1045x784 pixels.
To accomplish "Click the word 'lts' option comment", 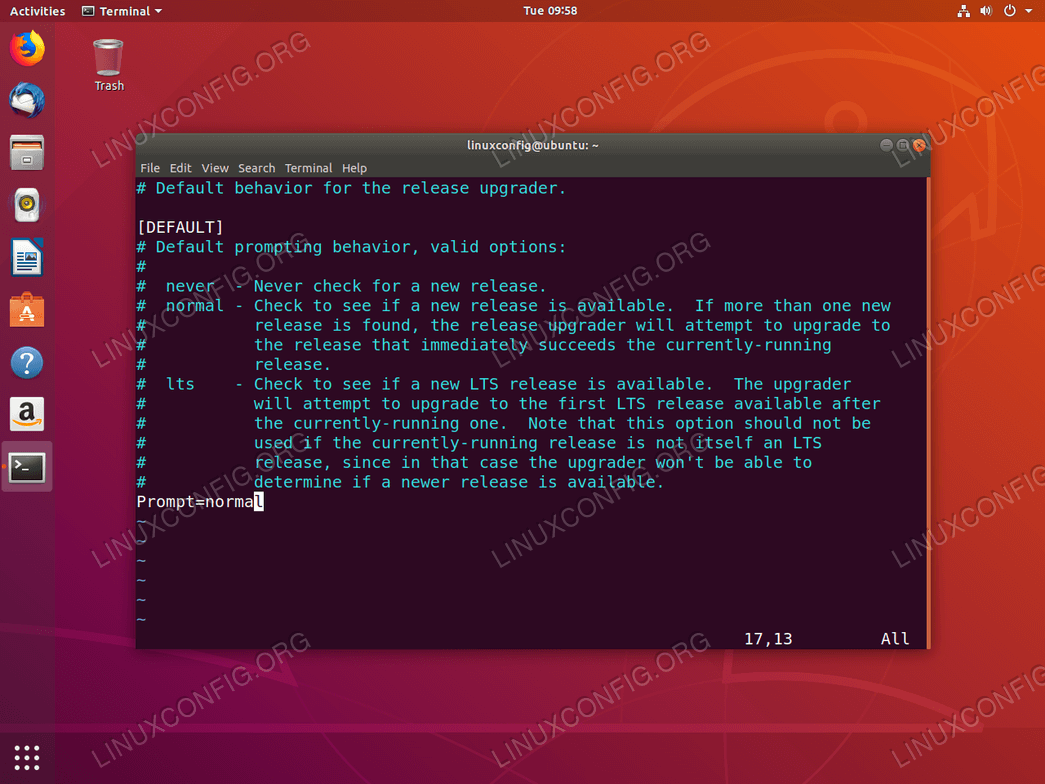I will tap(180, 384).
